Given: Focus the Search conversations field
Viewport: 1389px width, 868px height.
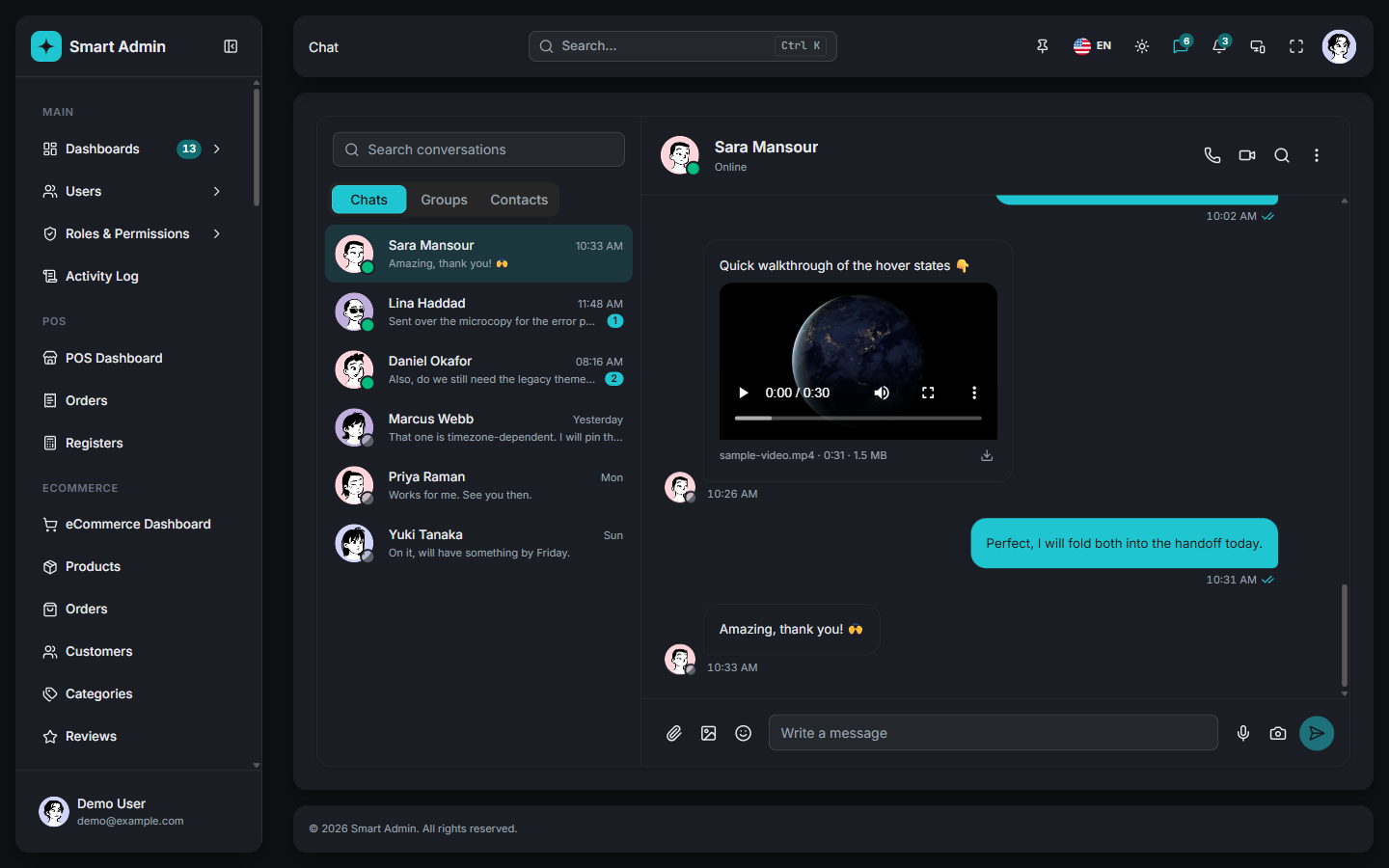Looking at the screenshot, I should tap(478, 149).
